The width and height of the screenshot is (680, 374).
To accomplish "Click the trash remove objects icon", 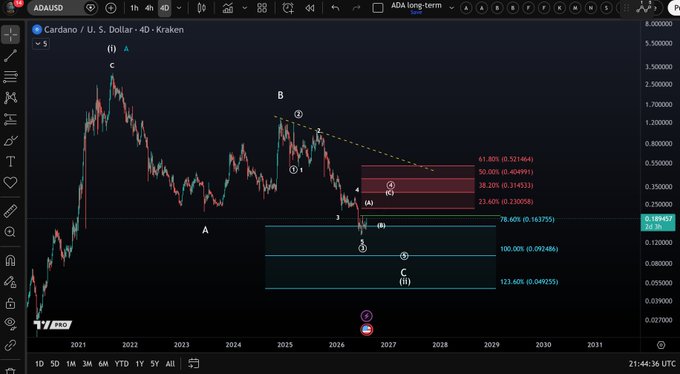I will [10, 370].
